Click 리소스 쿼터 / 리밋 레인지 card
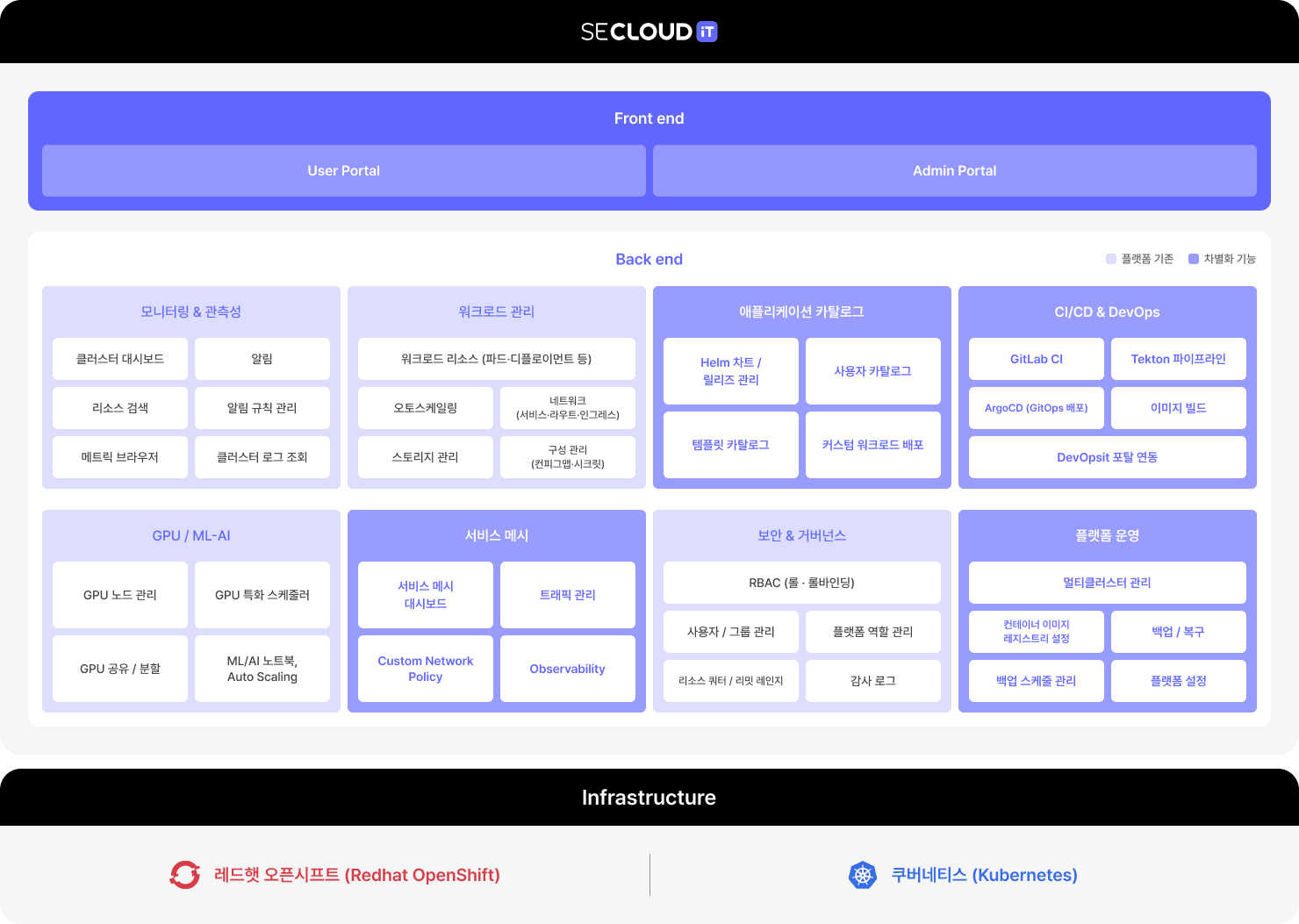 tap(731, 681)
